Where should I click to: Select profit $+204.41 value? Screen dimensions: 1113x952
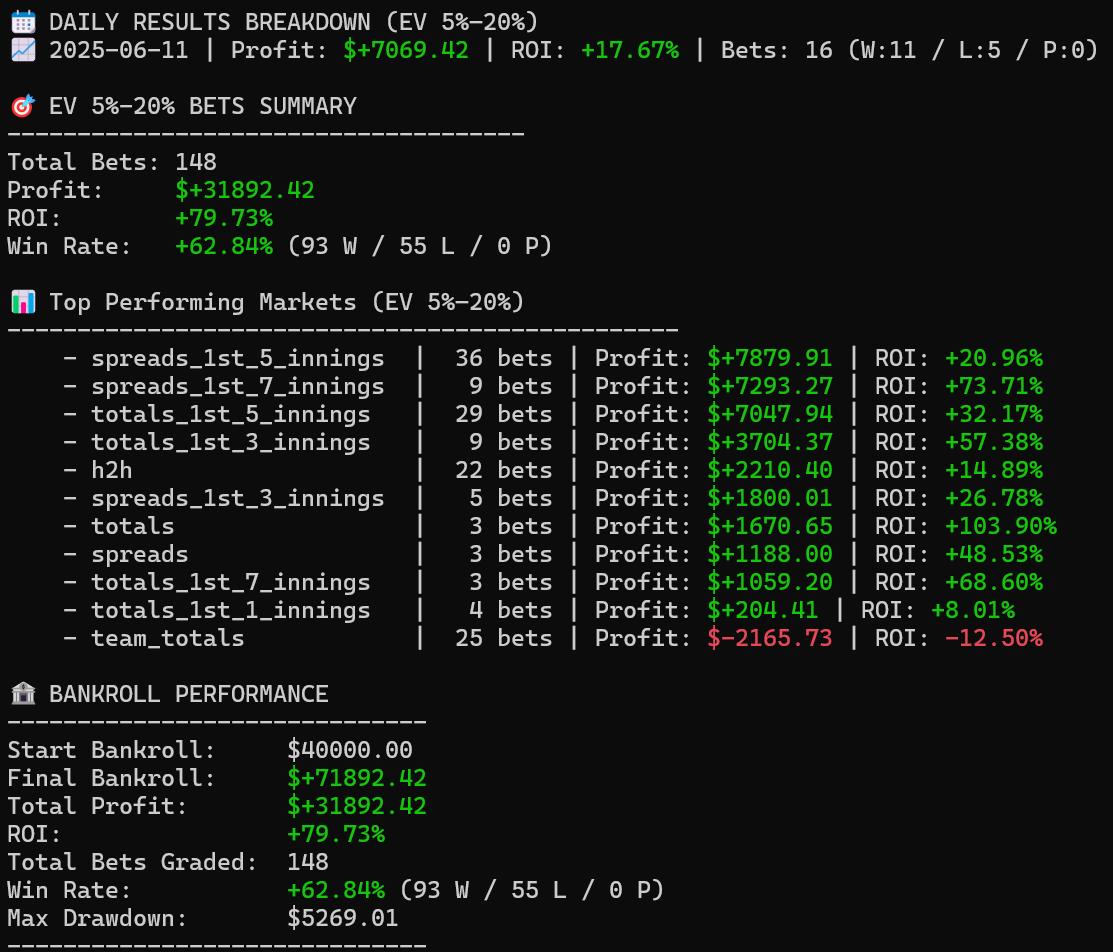point(763,611)
